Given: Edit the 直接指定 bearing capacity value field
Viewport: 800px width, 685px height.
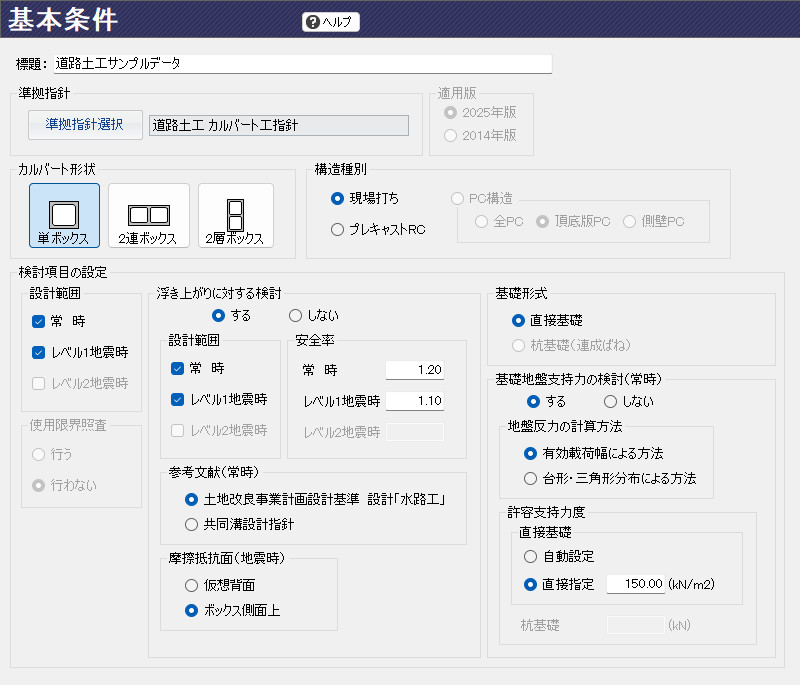Looking at the screenshot, I should [636, 584].
